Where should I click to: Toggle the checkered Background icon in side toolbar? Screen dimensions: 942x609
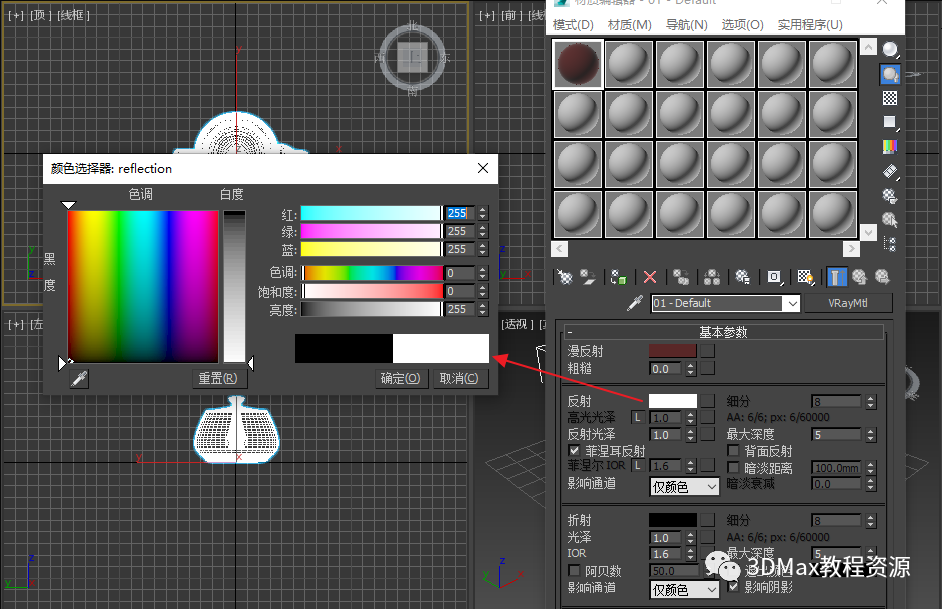(890, 98)
